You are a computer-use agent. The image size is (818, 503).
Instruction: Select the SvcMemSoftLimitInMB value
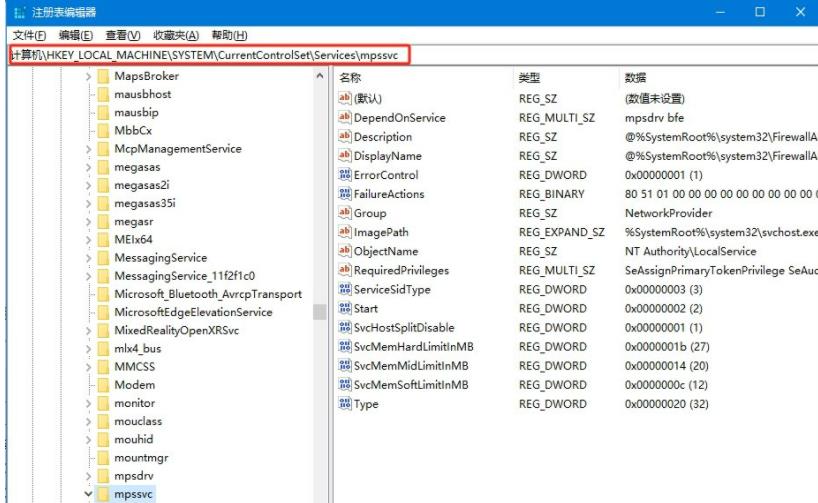coord(411,385)
